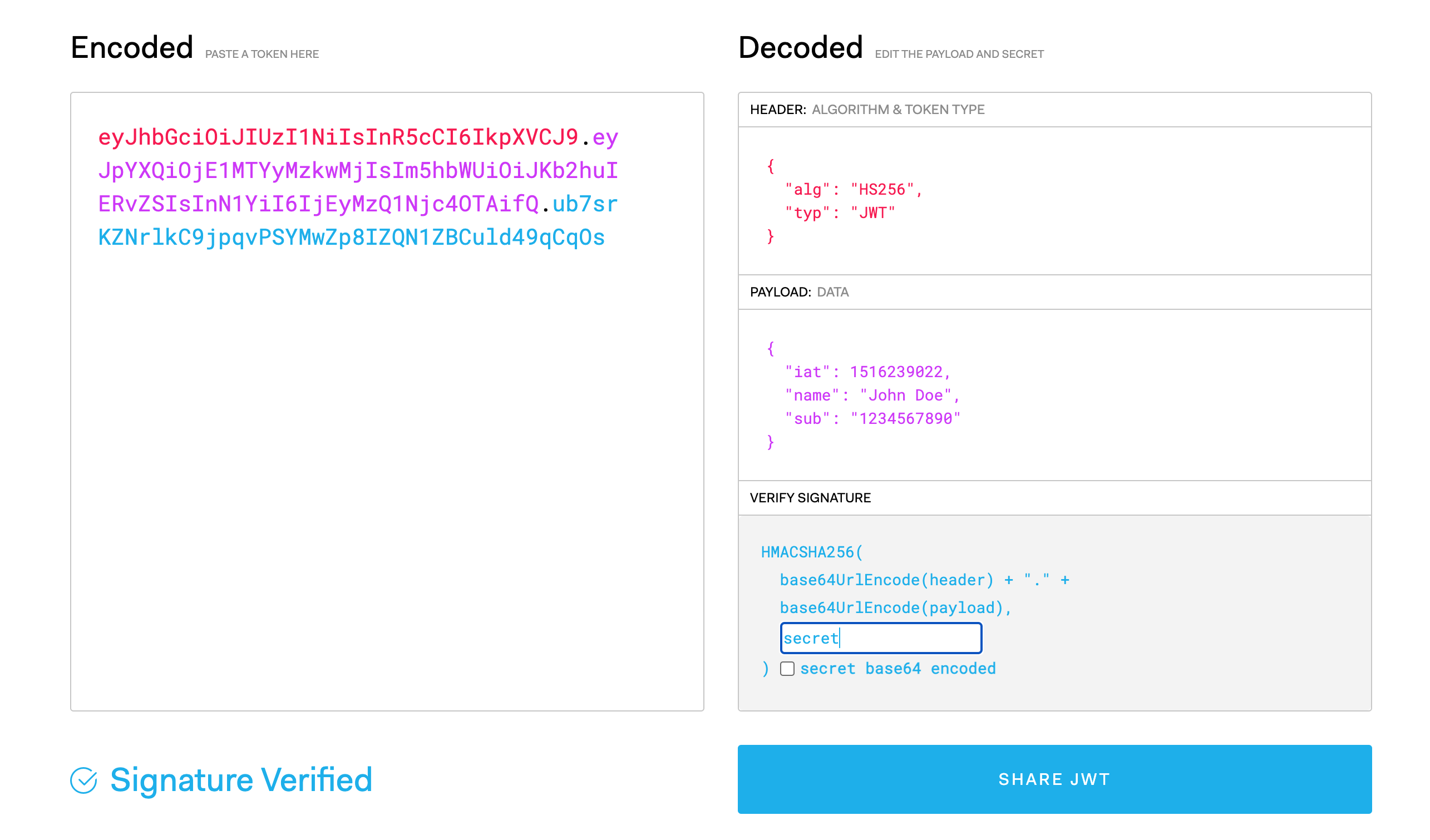Focus the secret key input field
This screenshot has width=1430, height=840.
[881, 638]
